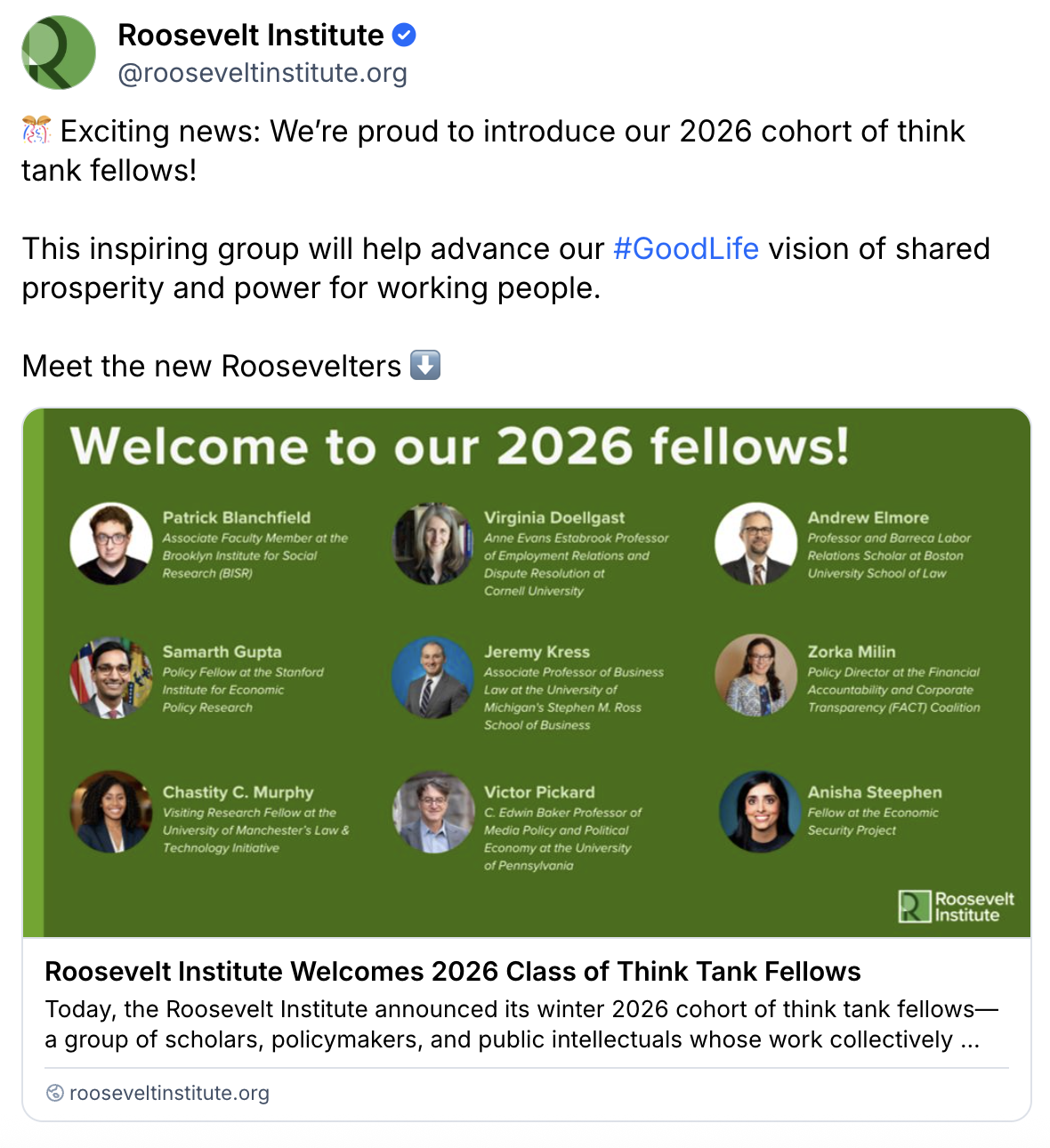The height and width of the screenshot is (1148, 1050).
Task: Click Victor Pickard's profile photo
Action: (432, 811)
